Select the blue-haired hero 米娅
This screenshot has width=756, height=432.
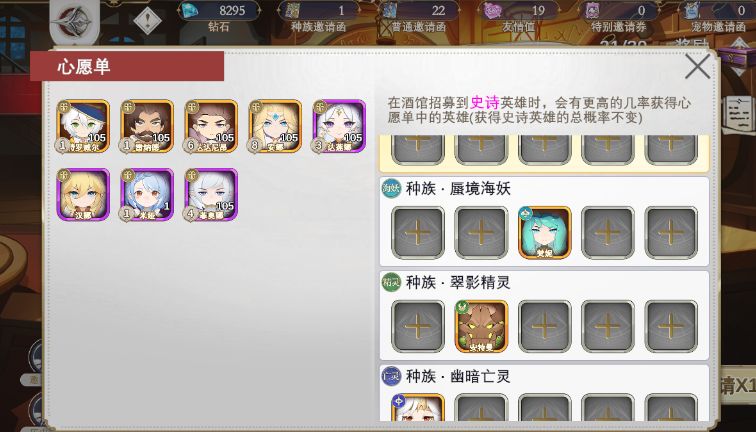147,195
